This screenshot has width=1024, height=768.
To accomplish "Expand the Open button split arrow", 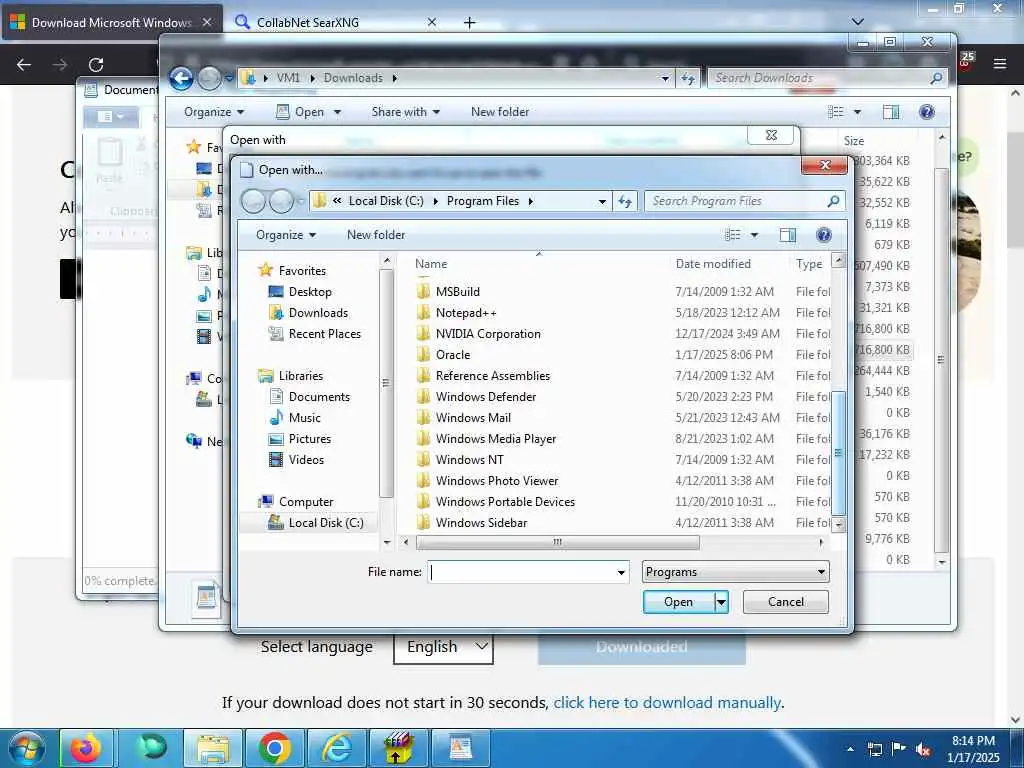I will tap(721, 601).
